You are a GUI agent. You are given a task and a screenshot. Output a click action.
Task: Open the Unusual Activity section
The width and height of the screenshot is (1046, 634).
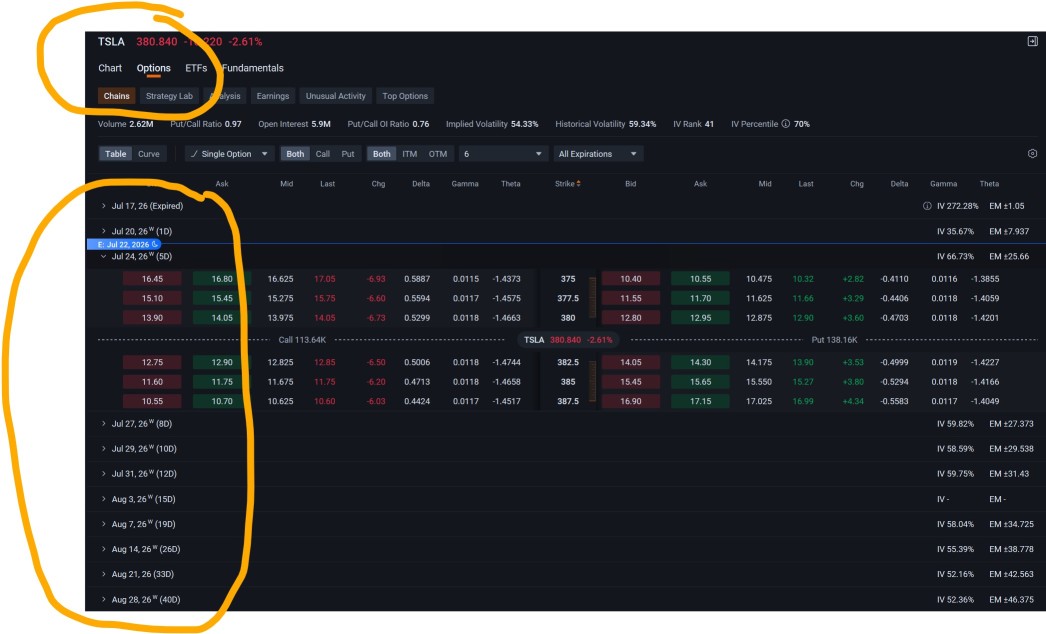click(336, 96)
